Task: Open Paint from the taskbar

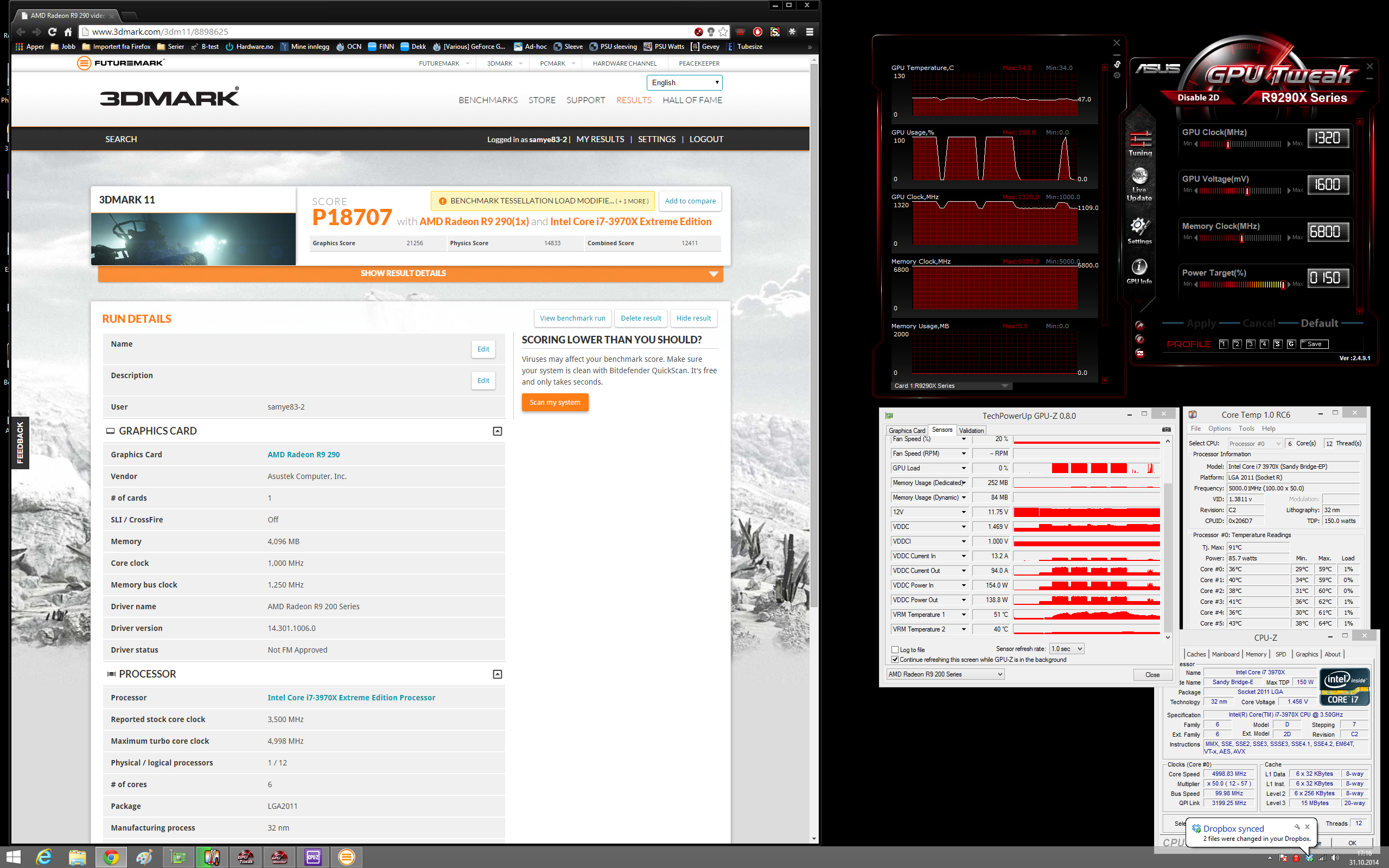Action: click(145, 857)
